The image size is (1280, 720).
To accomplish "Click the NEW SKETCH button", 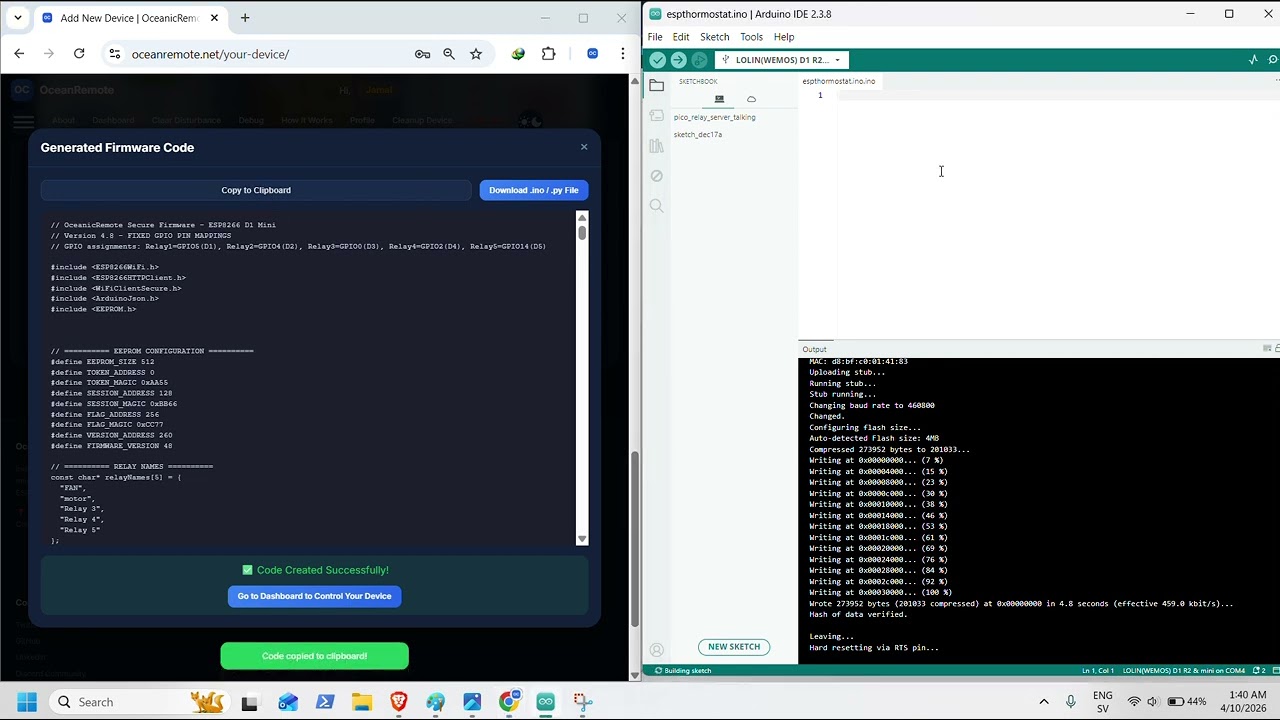I will click(734, 647).
